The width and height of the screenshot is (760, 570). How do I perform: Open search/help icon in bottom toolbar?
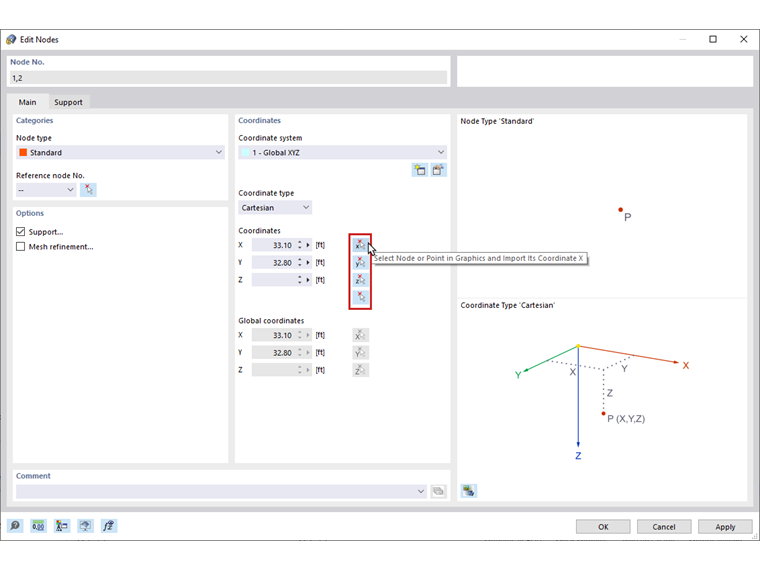click(15, 526)
